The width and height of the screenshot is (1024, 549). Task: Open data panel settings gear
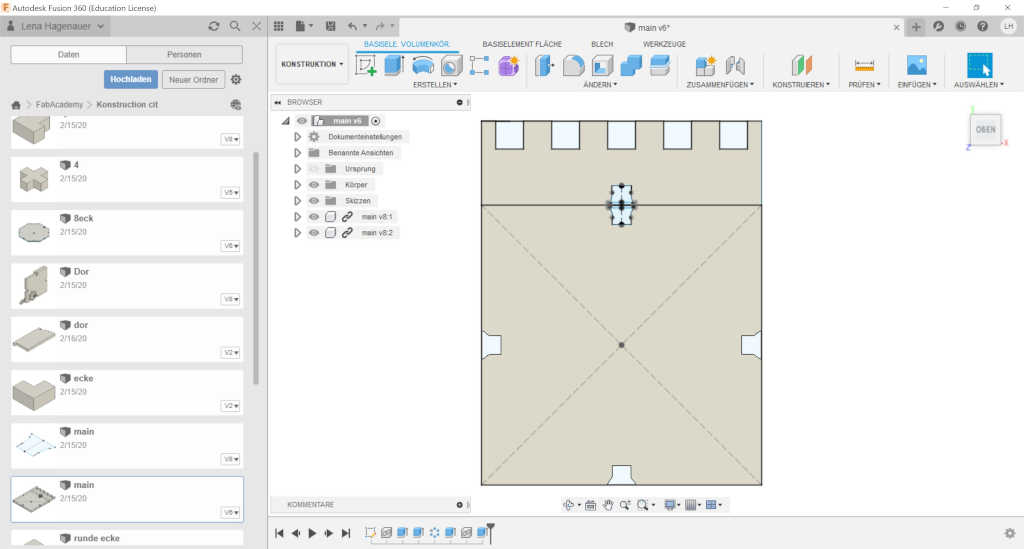tap(236, 80)
